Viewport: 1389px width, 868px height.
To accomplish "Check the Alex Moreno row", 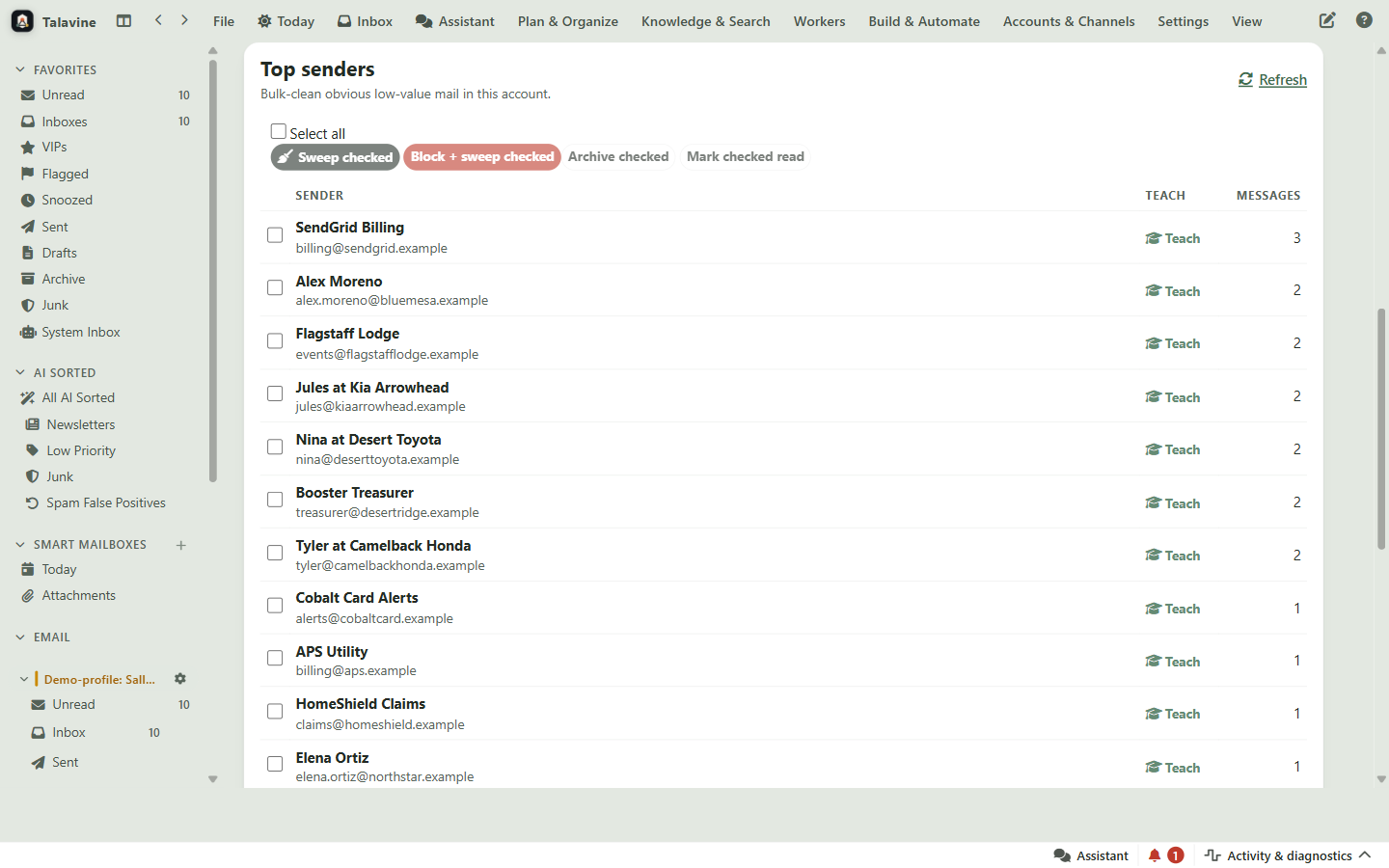I will click(x=275, y=287).
